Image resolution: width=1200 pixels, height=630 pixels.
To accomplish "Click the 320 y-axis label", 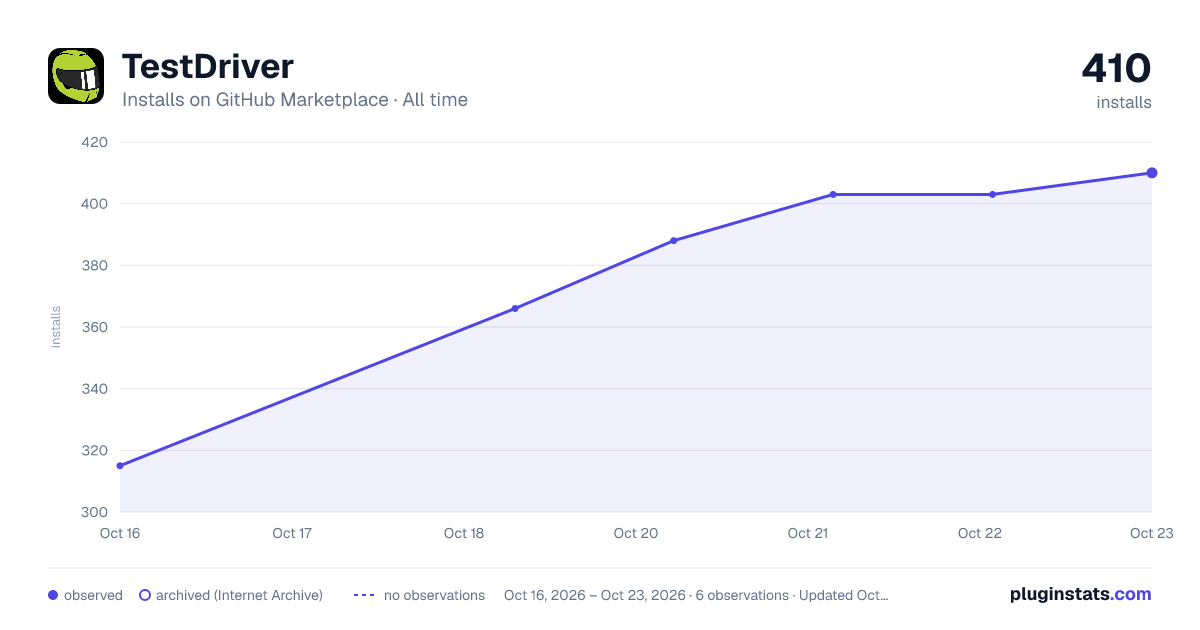I will [x=94, y=450].
